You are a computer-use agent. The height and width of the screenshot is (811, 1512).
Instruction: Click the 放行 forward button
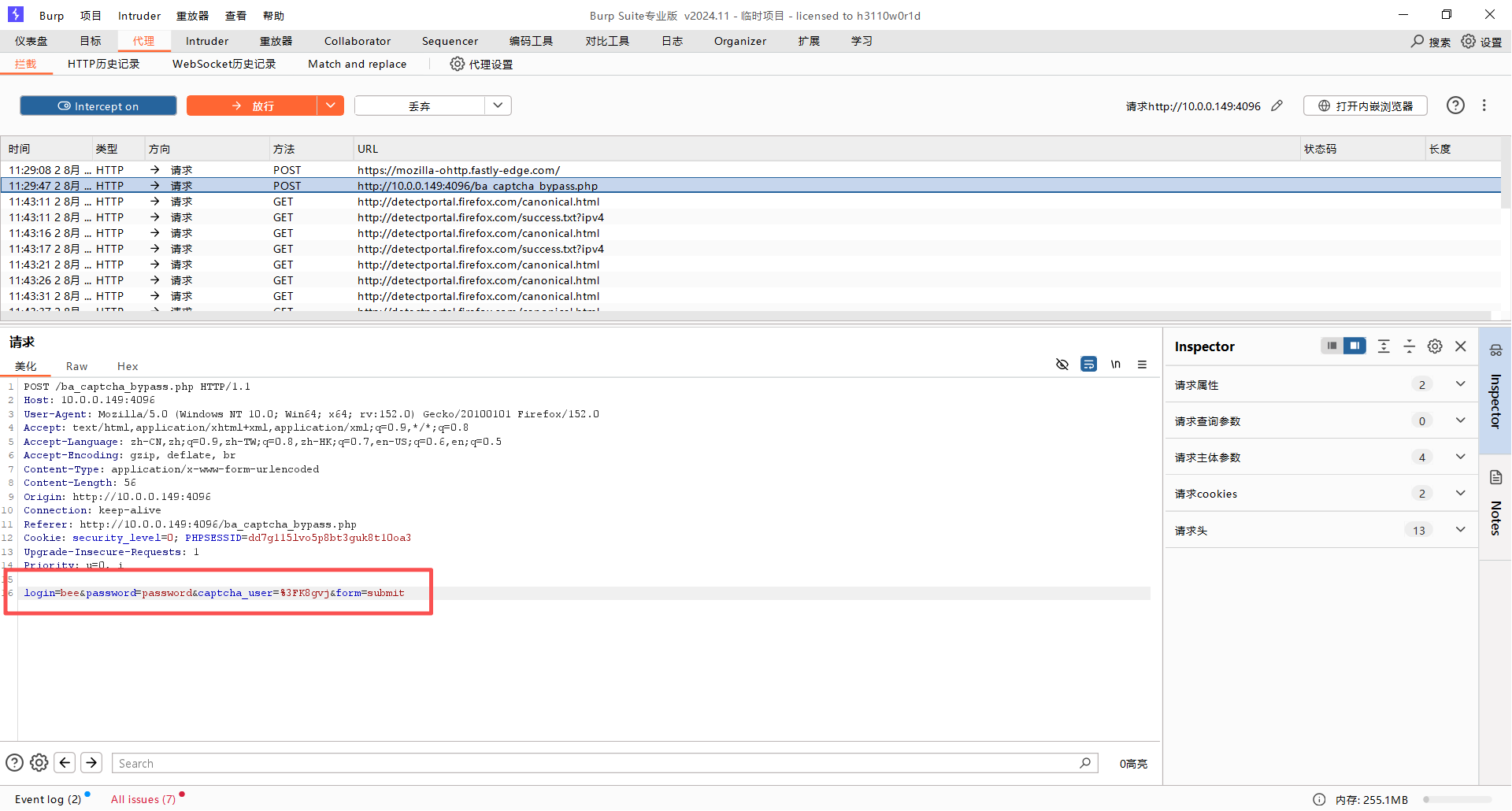click(252, 106)
